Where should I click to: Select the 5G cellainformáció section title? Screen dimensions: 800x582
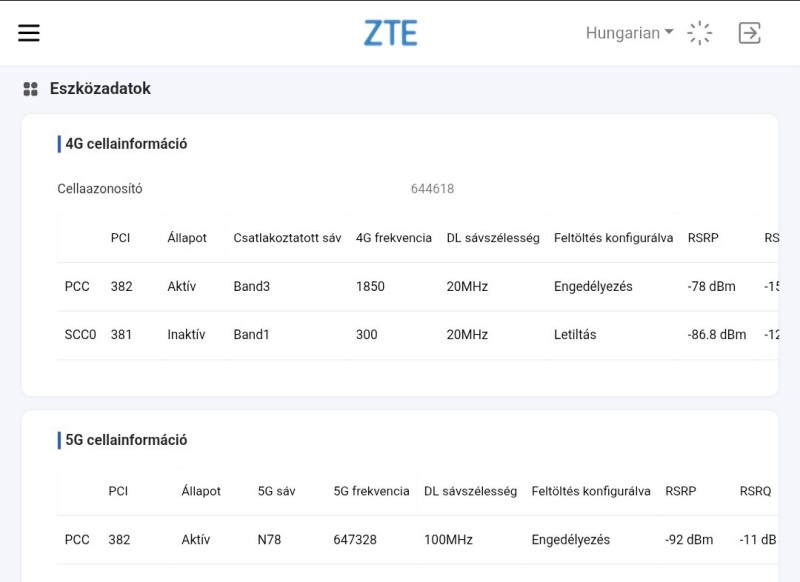coord(126,440)
